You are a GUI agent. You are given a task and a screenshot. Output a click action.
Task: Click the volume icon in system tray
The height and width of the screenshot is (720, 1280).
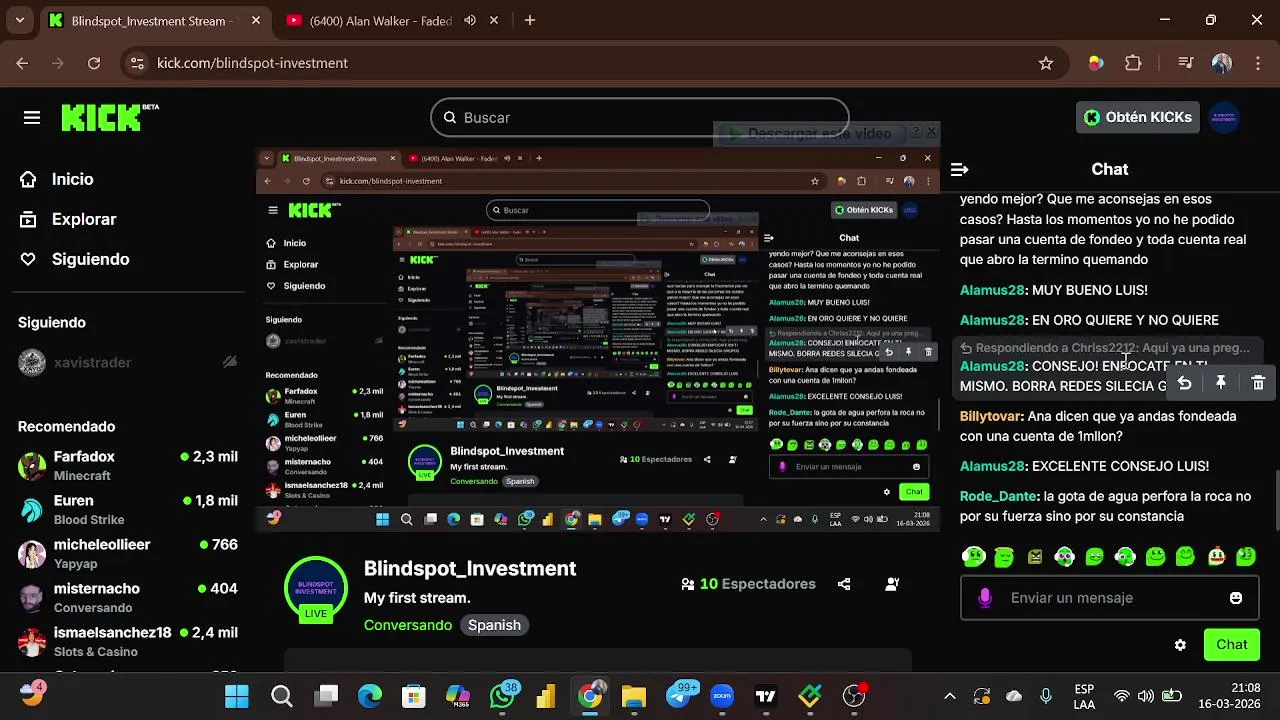click(x=1146, y=696)
